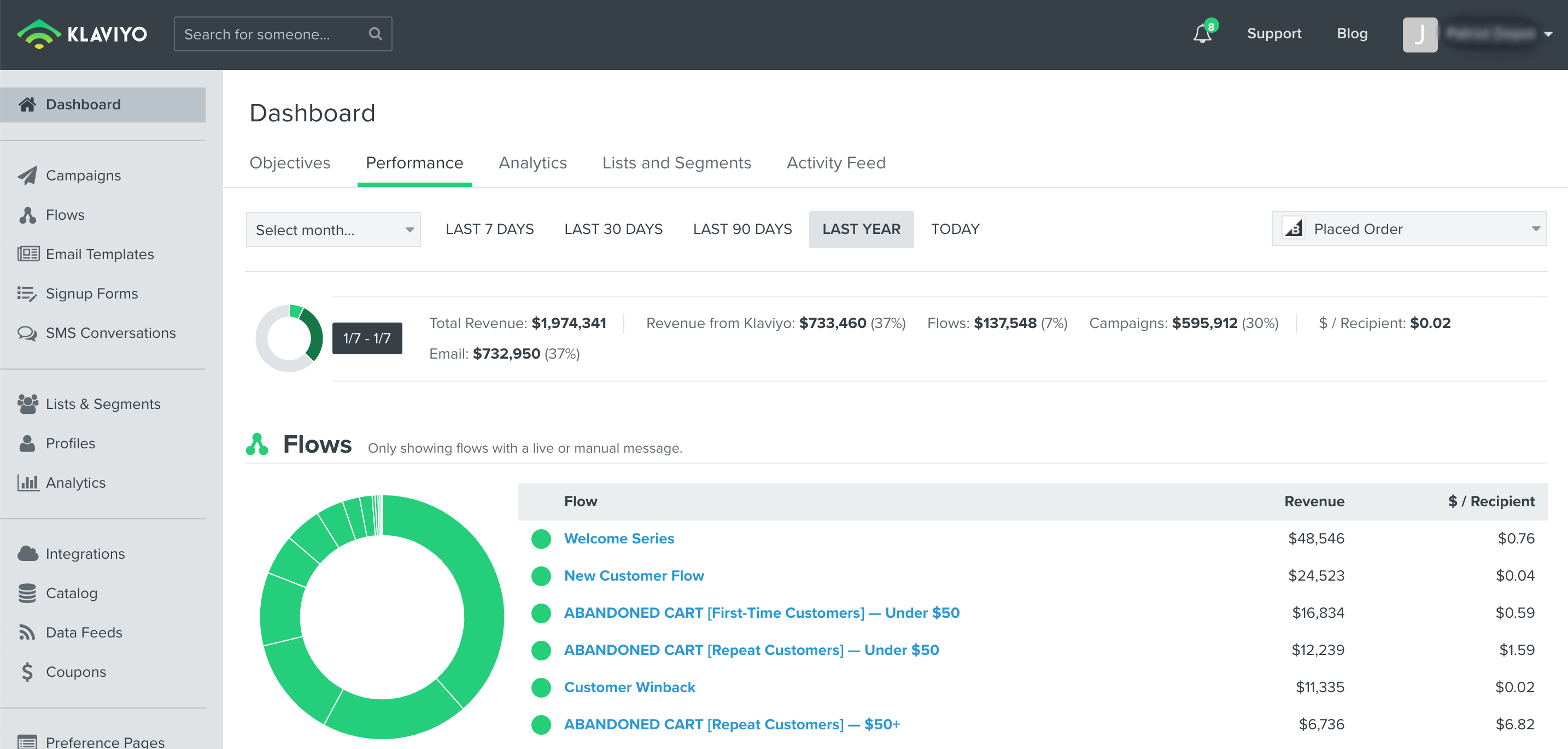Select the LAST 30 DAYS range
The image size is (1568, 749).
pos(613,230)
